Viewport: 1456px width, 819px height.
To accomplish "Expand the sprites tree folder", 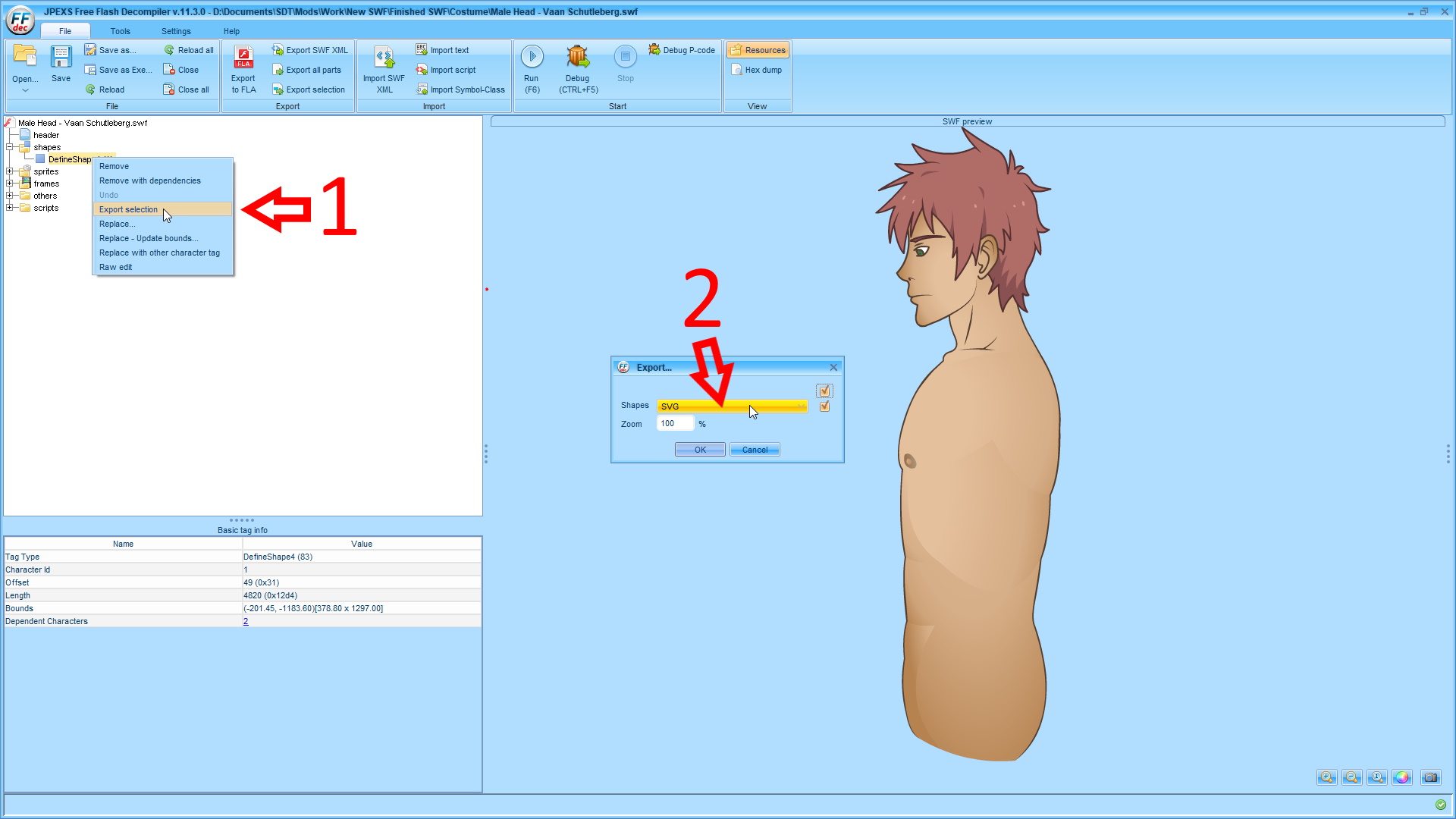I will coord(10,171).
